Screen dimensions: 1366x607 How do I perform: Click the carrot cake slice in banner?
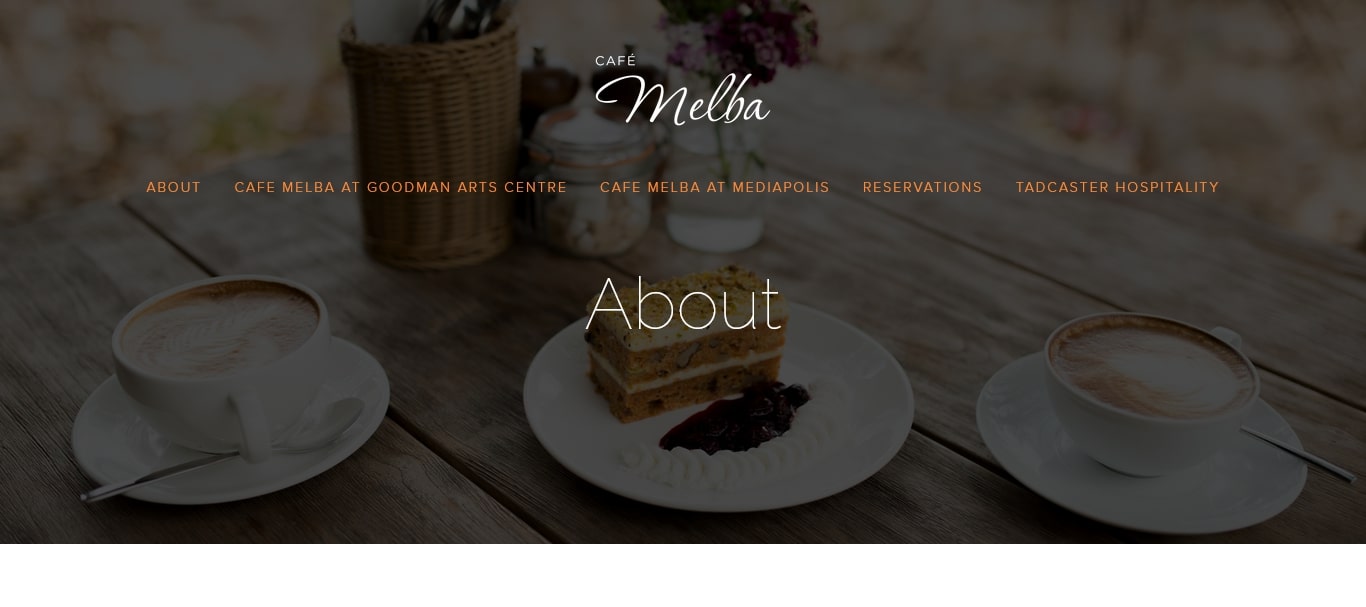coord(686,345)
